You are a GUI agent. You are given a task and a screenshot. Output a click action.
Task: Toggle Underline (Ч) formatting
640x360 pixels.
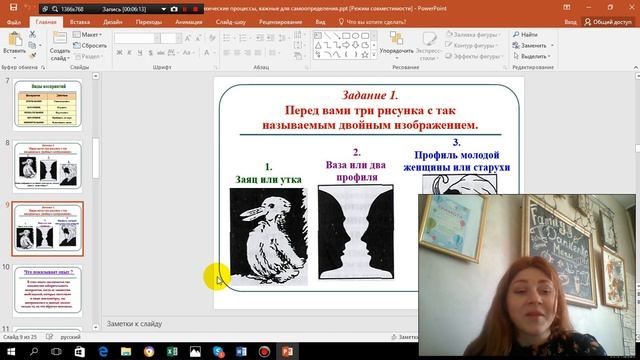pos(140,52)
